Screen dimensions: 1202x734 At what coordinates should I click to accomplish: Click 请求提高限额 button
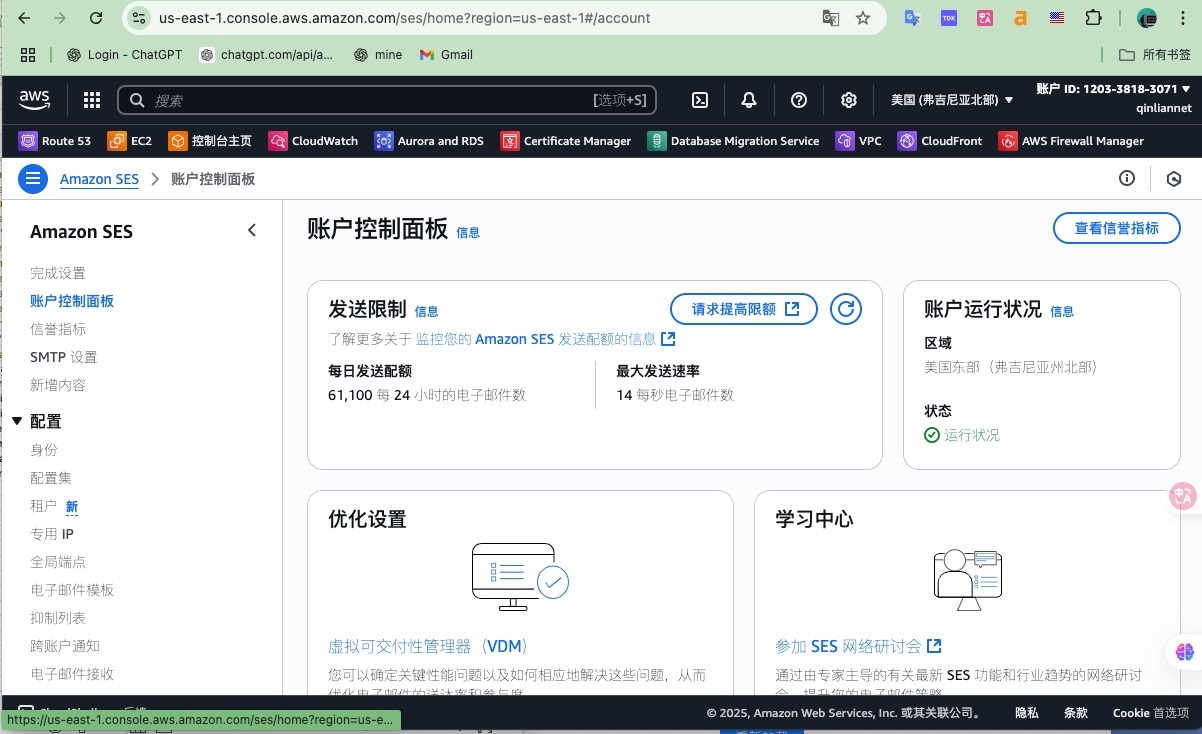[x=744, y=309]
